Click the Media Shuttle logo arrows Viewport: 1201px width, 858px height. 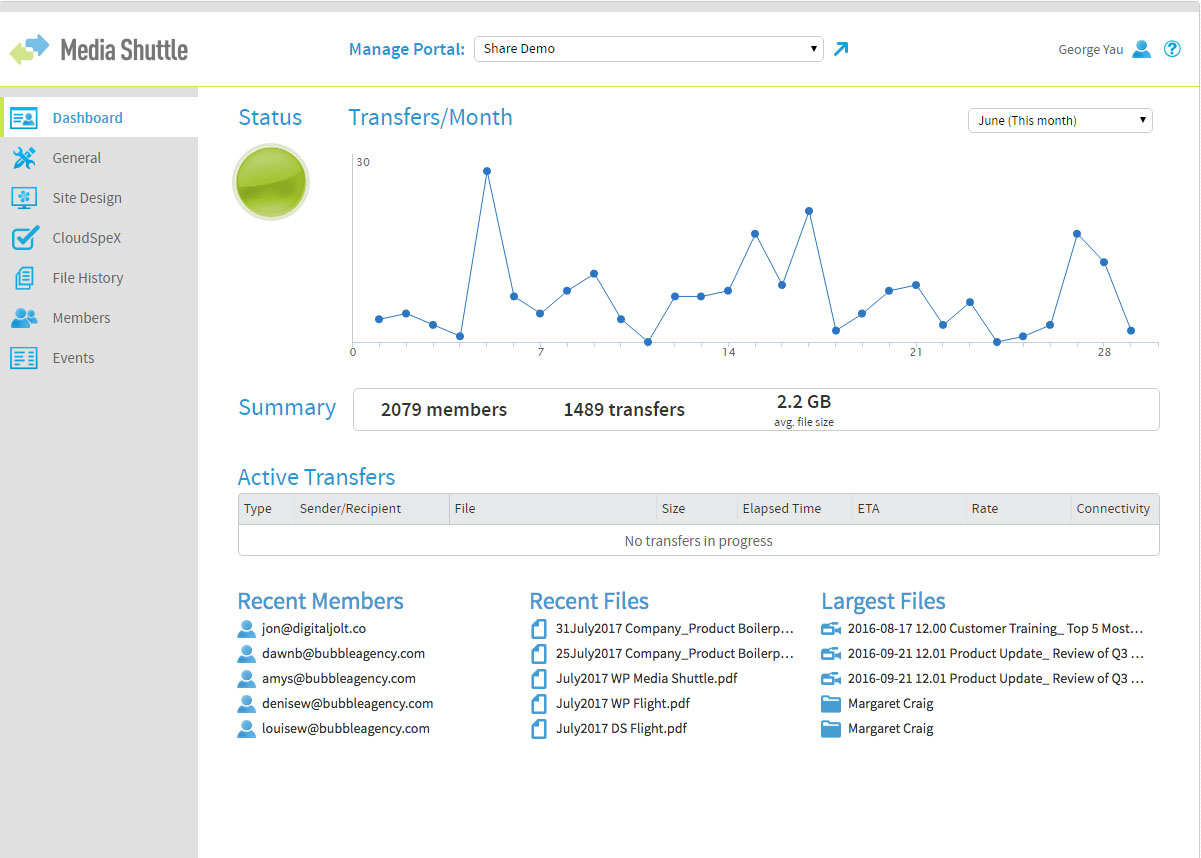click(29, 49)
